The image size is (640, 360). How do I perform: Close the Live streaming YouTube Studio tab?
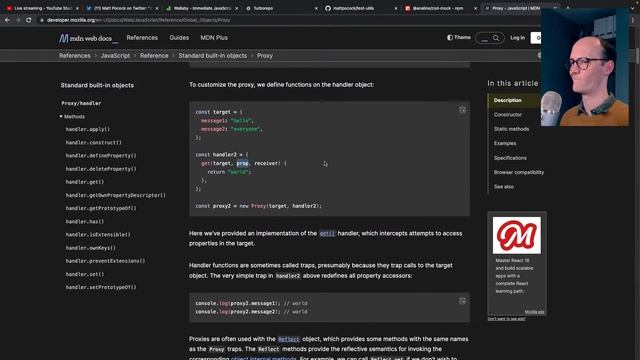[x=77, y=8]
